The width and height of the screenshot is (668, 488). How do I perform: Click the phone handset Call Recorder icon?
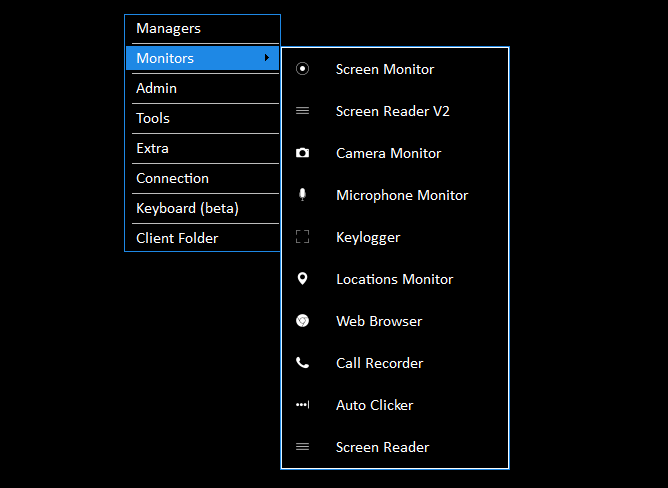tap(303, 363)
